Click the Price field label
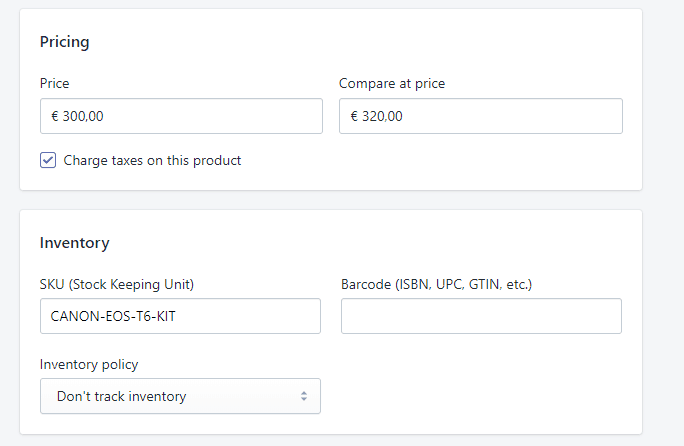The height and width of the screenshot is (446, 684). point(55,83)
